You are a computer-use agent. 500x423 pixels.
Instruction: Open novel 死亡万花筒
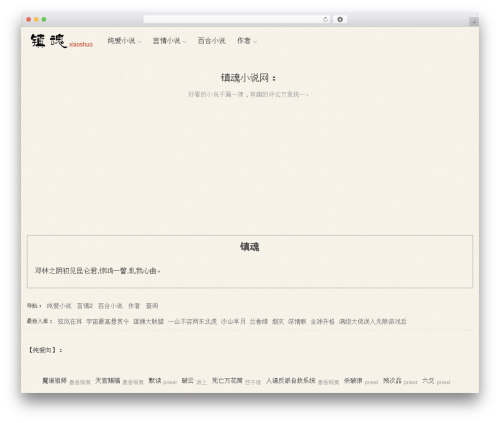pos(227,380)
